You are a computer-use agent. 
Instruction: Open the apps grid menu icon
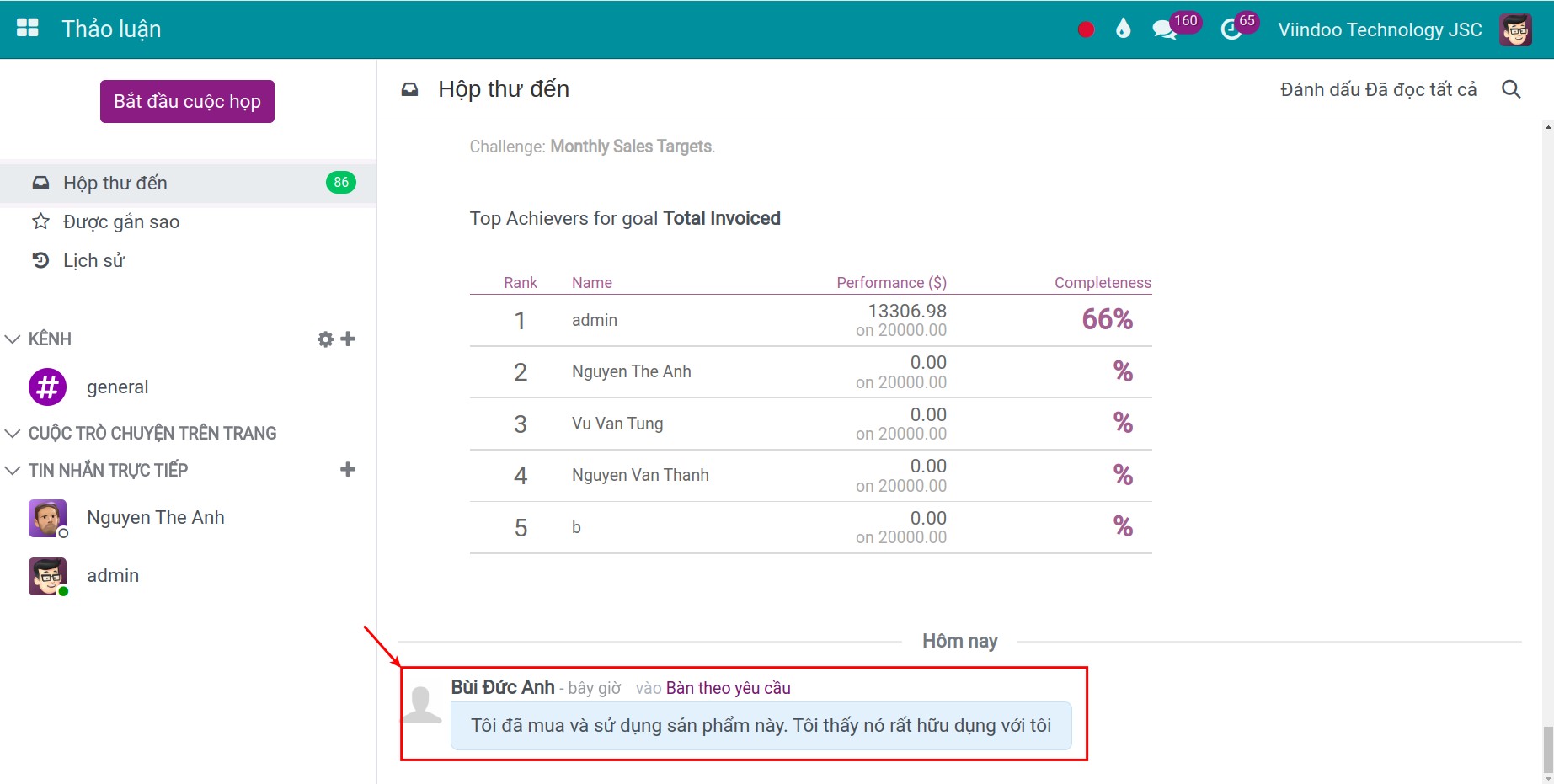point(28,29)
